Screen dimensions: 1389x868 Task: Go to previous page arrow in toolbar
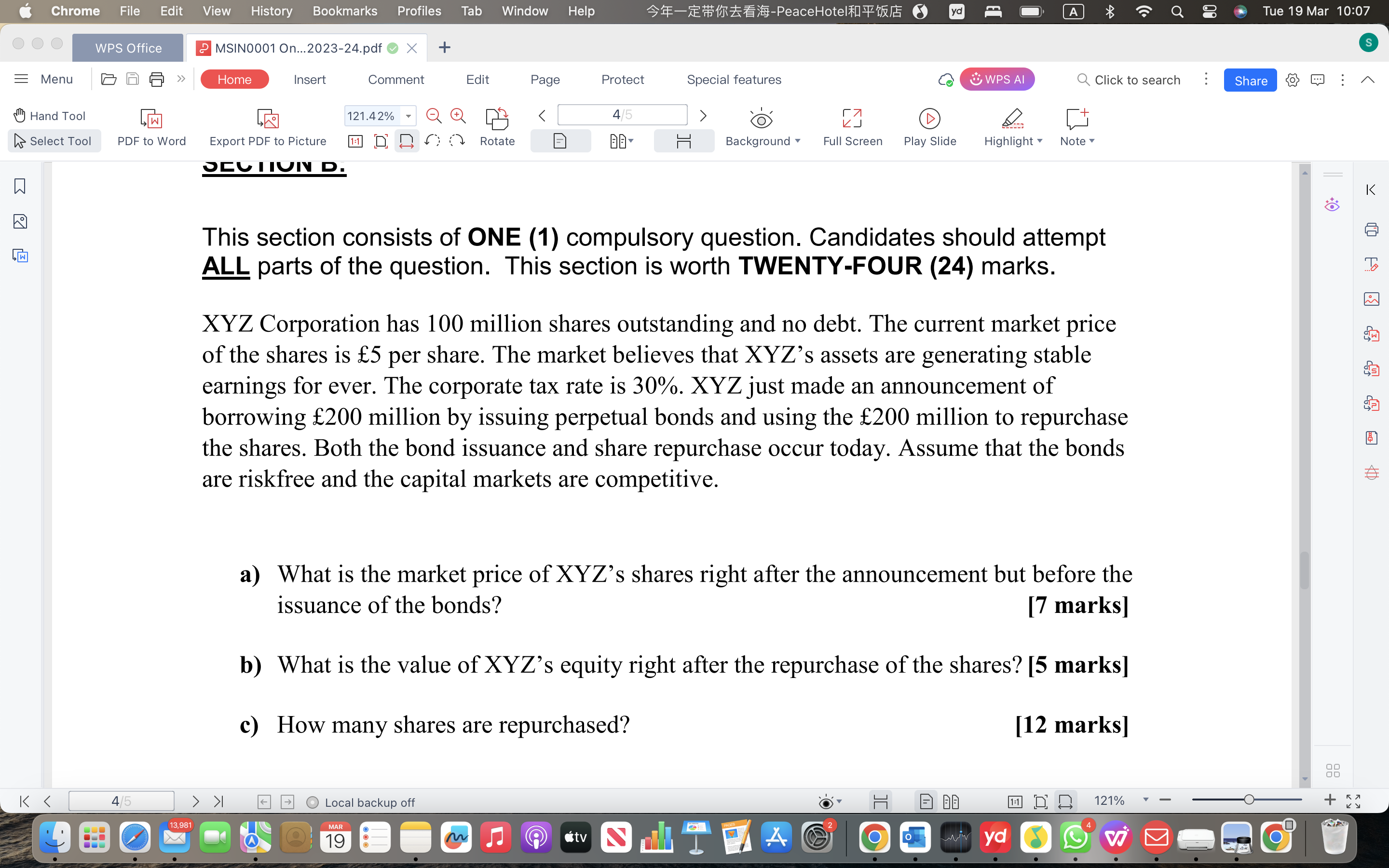542,116
